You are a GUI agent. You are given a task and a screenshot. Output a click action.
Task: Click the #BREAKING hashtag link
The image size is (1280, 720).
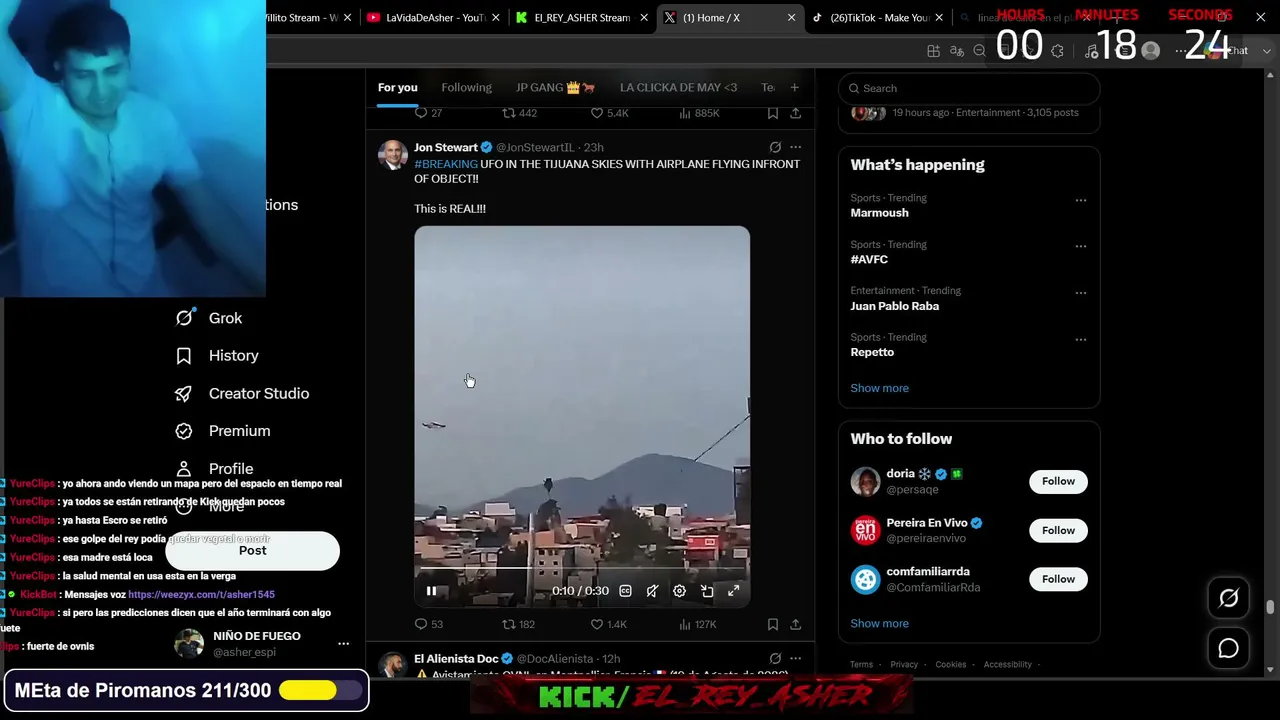(446, 164)
